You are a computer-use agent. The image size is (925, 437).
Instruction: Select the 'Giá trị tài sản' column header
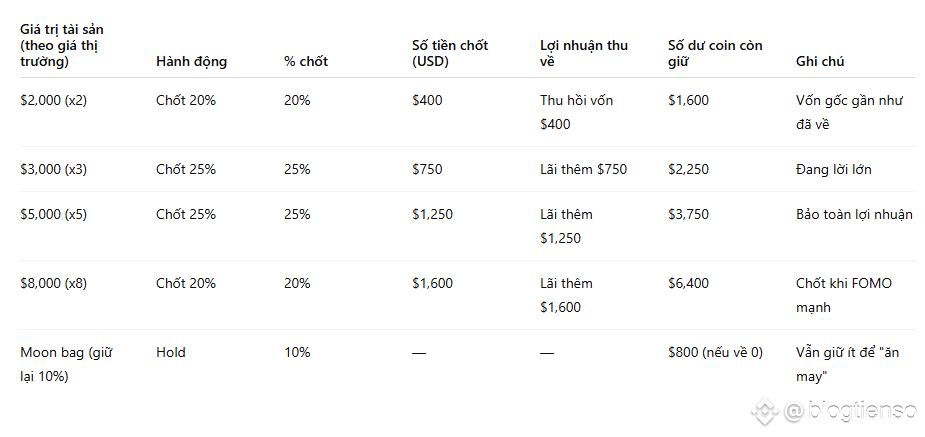pos(62,45)
